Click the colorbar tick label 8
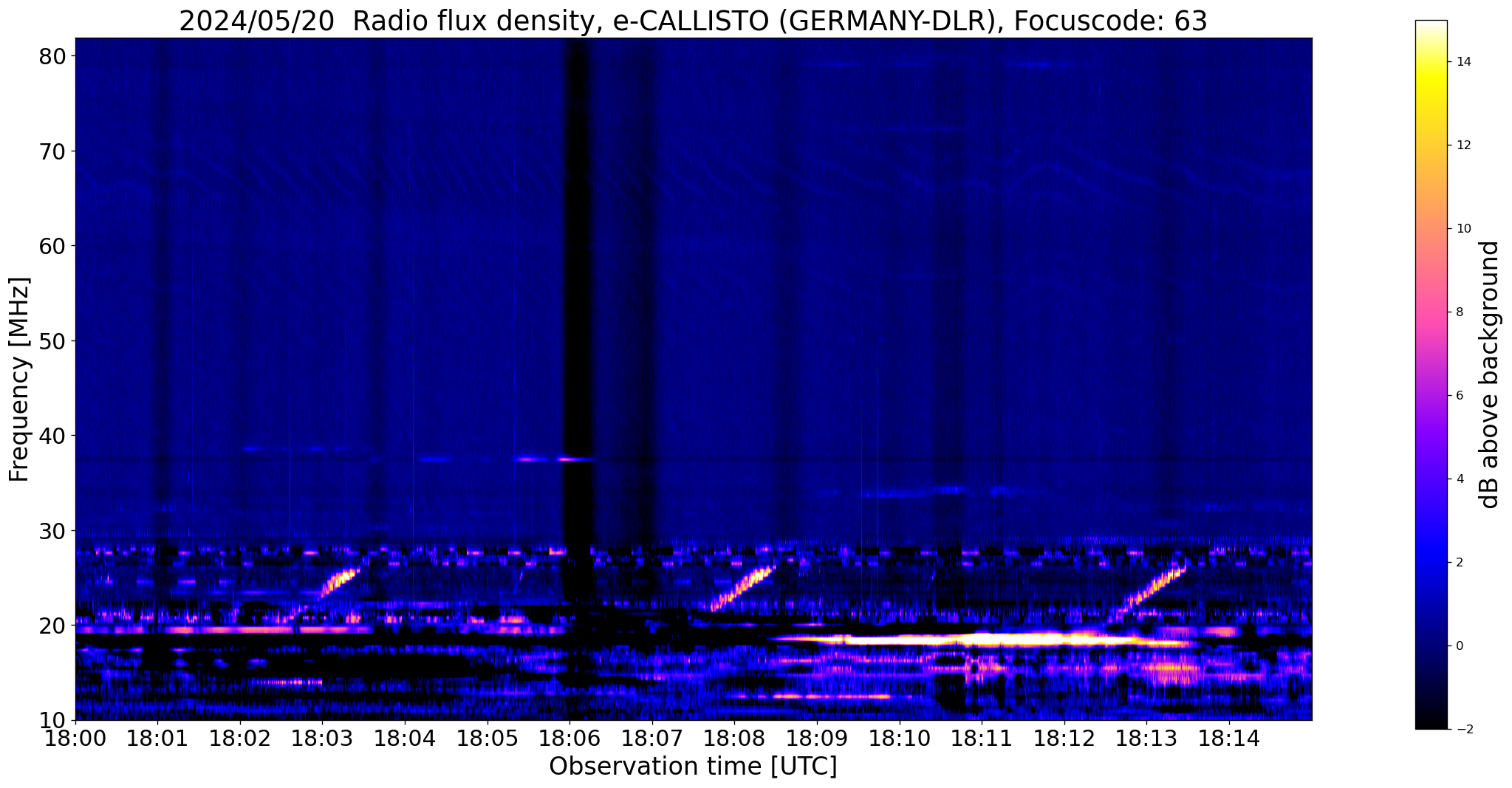This screenshot has height=788, width=1512. coord(1460,312)
